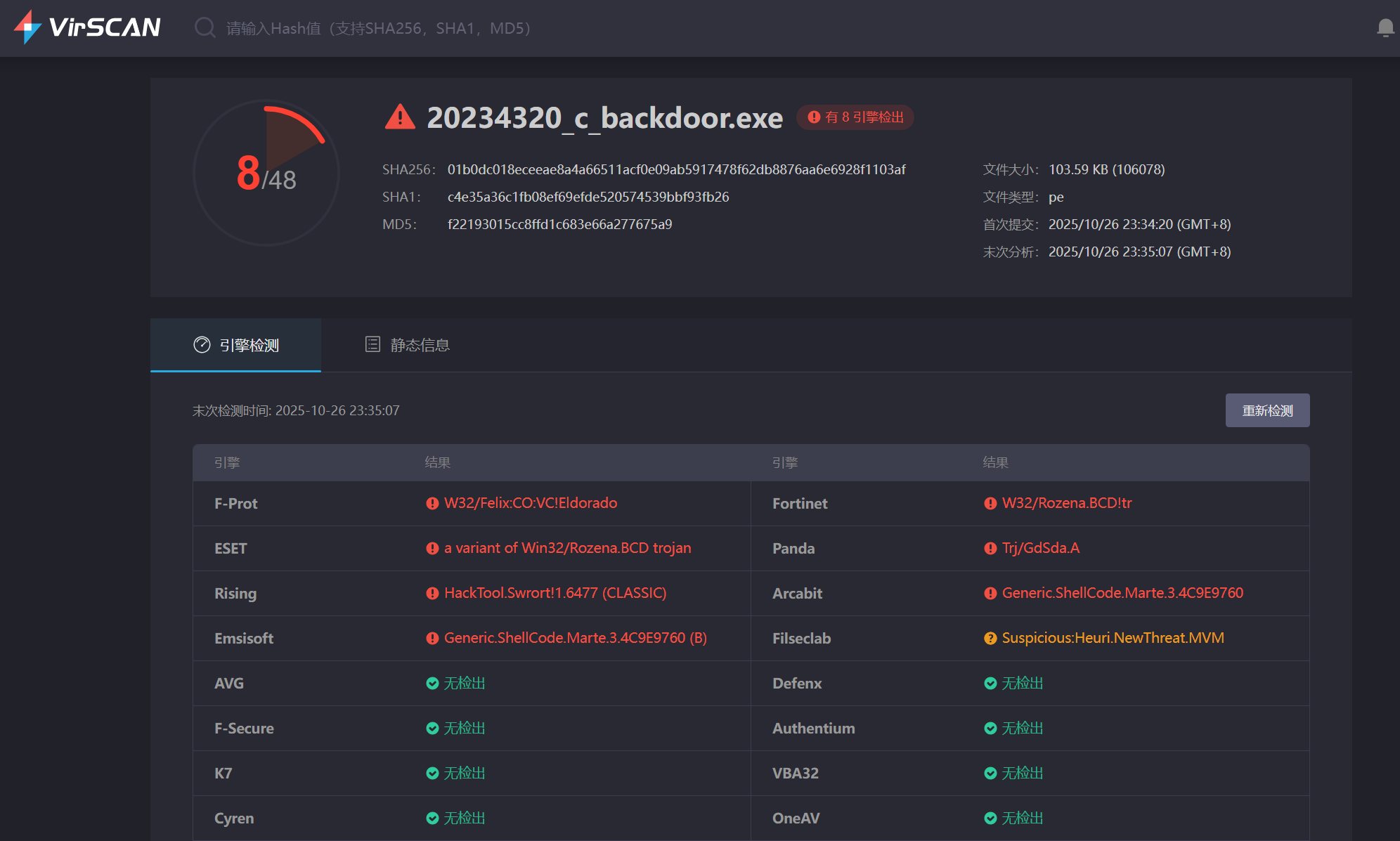The width and height of the screenshot is (1400, 841).
Task: Open the 静态信息 tab
Action: 408,345
